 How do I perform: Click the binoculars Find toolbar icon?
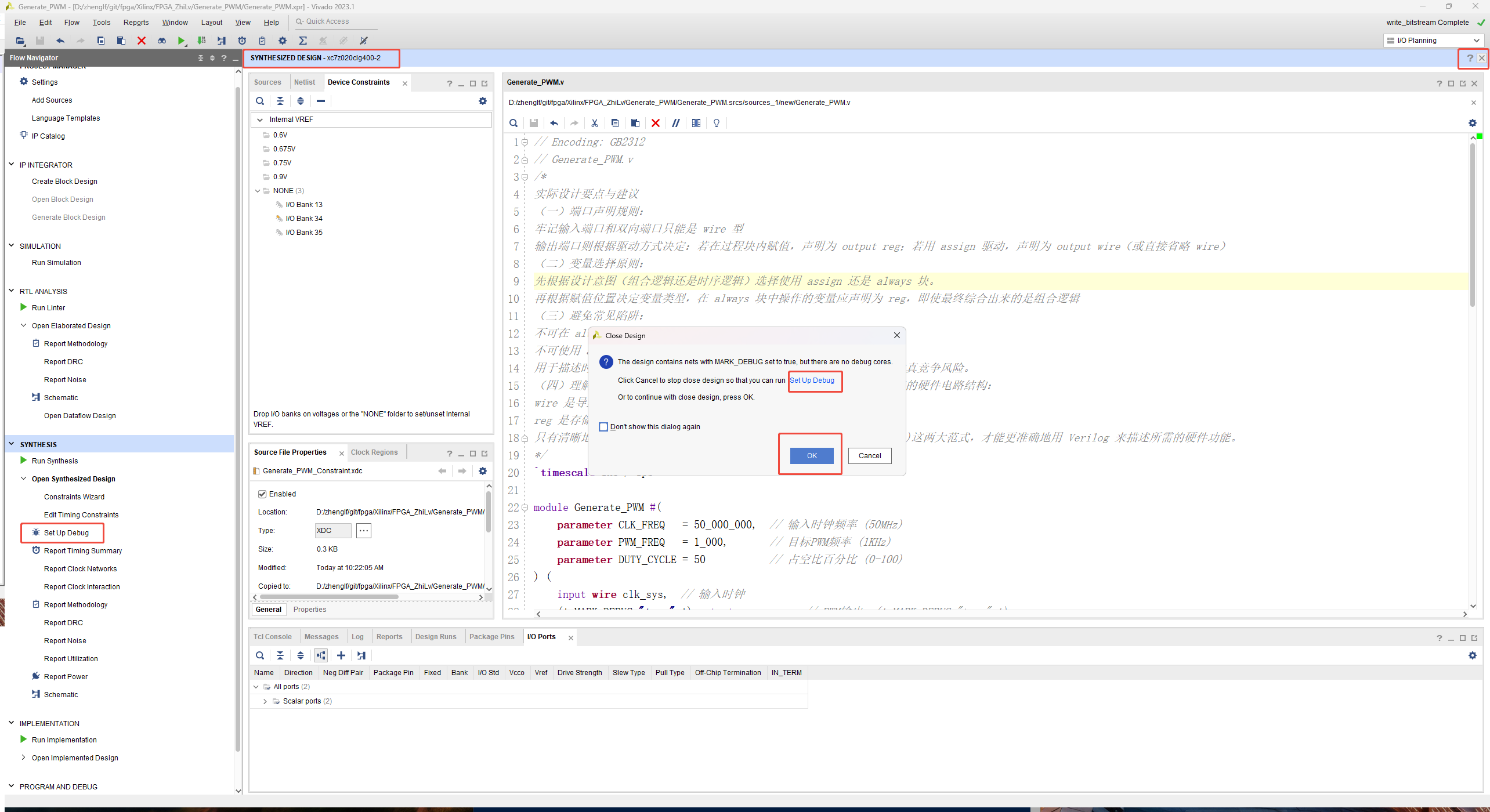(162, 41)
